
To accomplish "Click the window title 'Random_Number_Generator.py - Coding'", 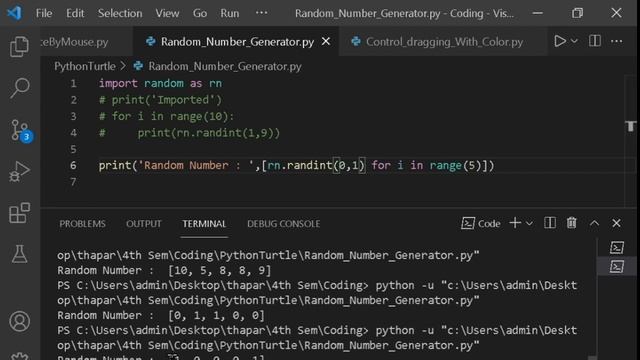I will (x=389, y=13).
